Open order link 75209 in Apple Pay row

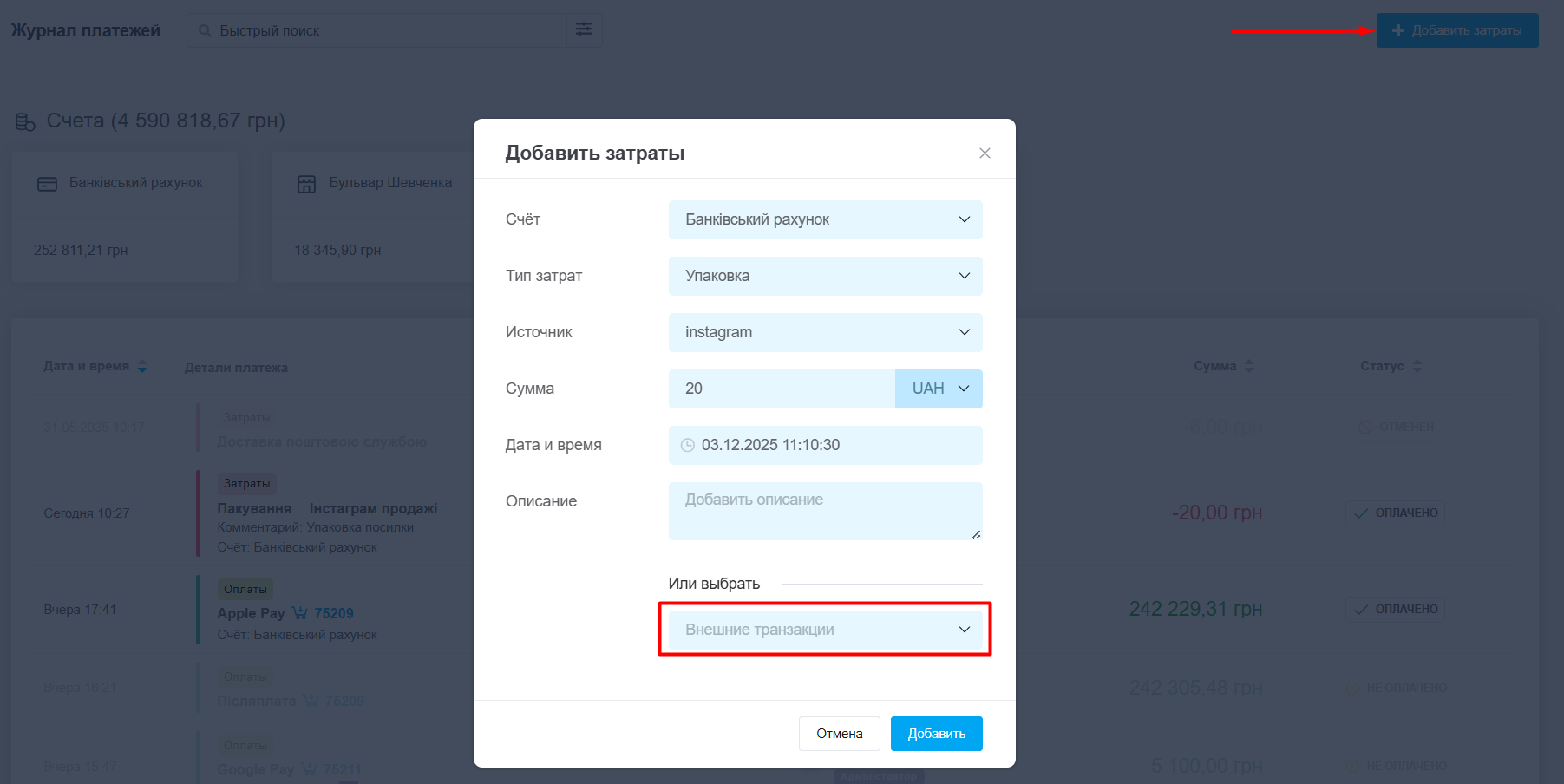click(x=334, y=613)
